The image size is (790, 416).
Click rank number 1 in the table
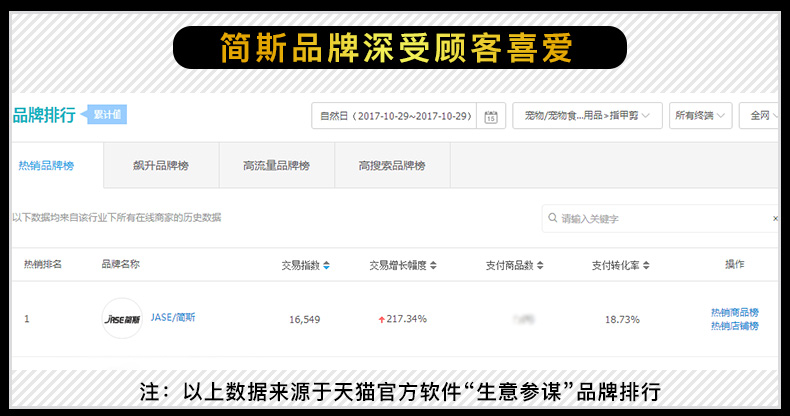[27, 319]
